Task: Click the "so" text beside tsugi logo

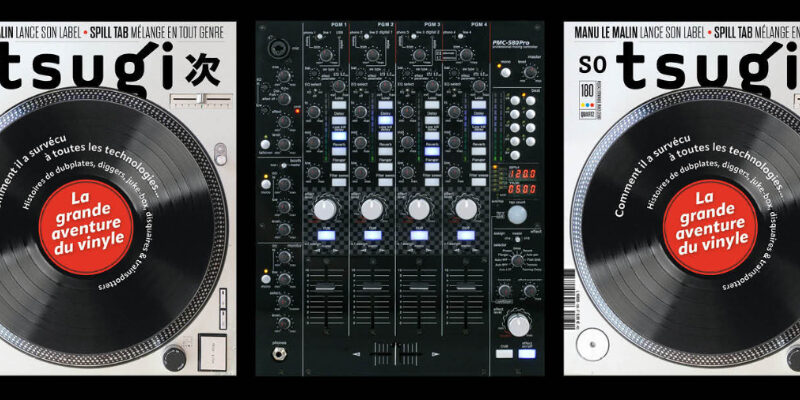Action: point(592,64)
